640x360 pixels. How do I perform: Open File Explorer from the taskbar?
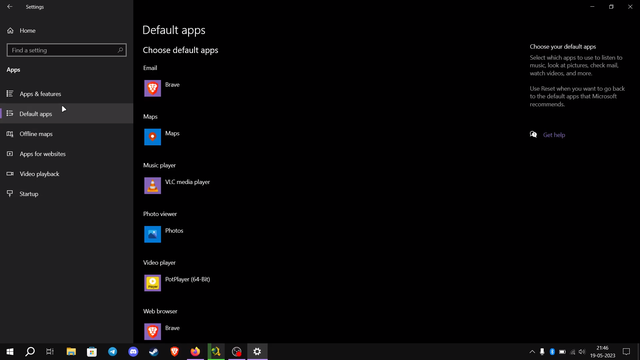pos(71,351)
